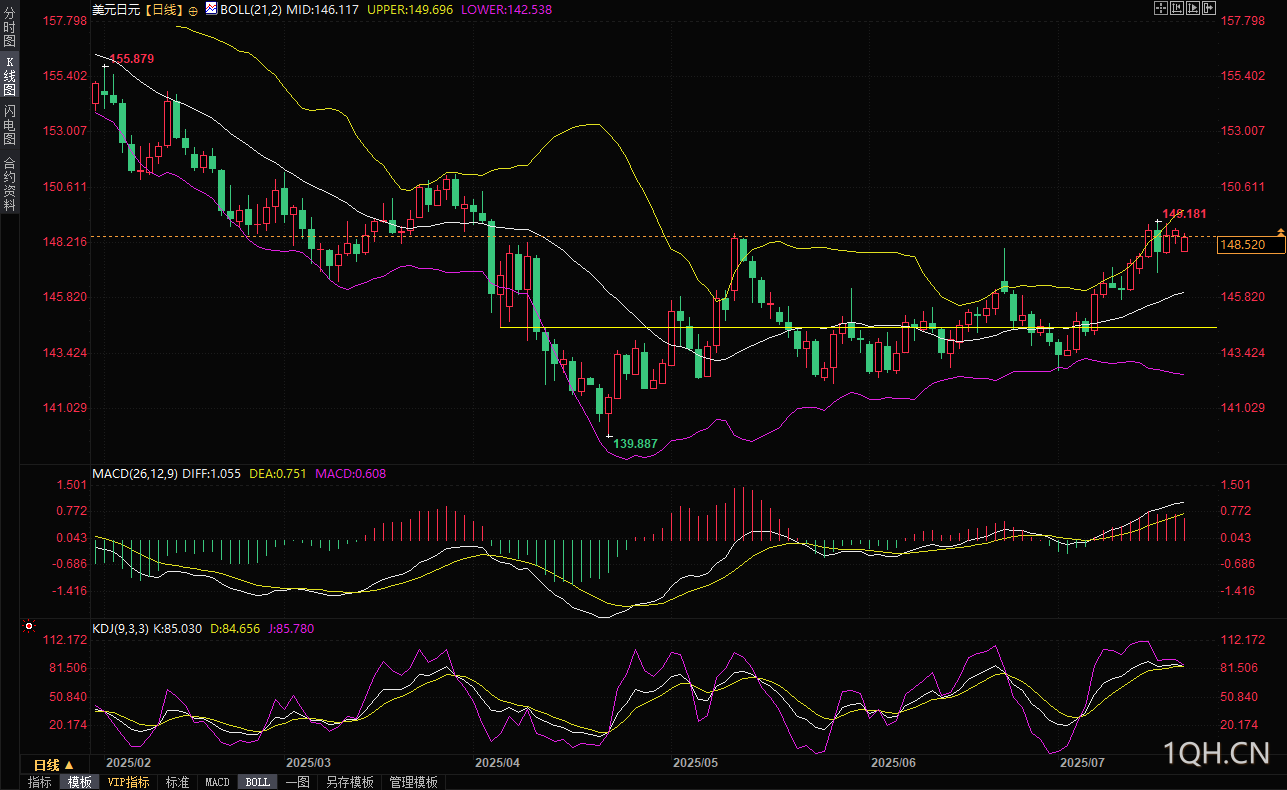
Task: Click the shift-chart-right arrow icon
Action: tap(1208, 9)
